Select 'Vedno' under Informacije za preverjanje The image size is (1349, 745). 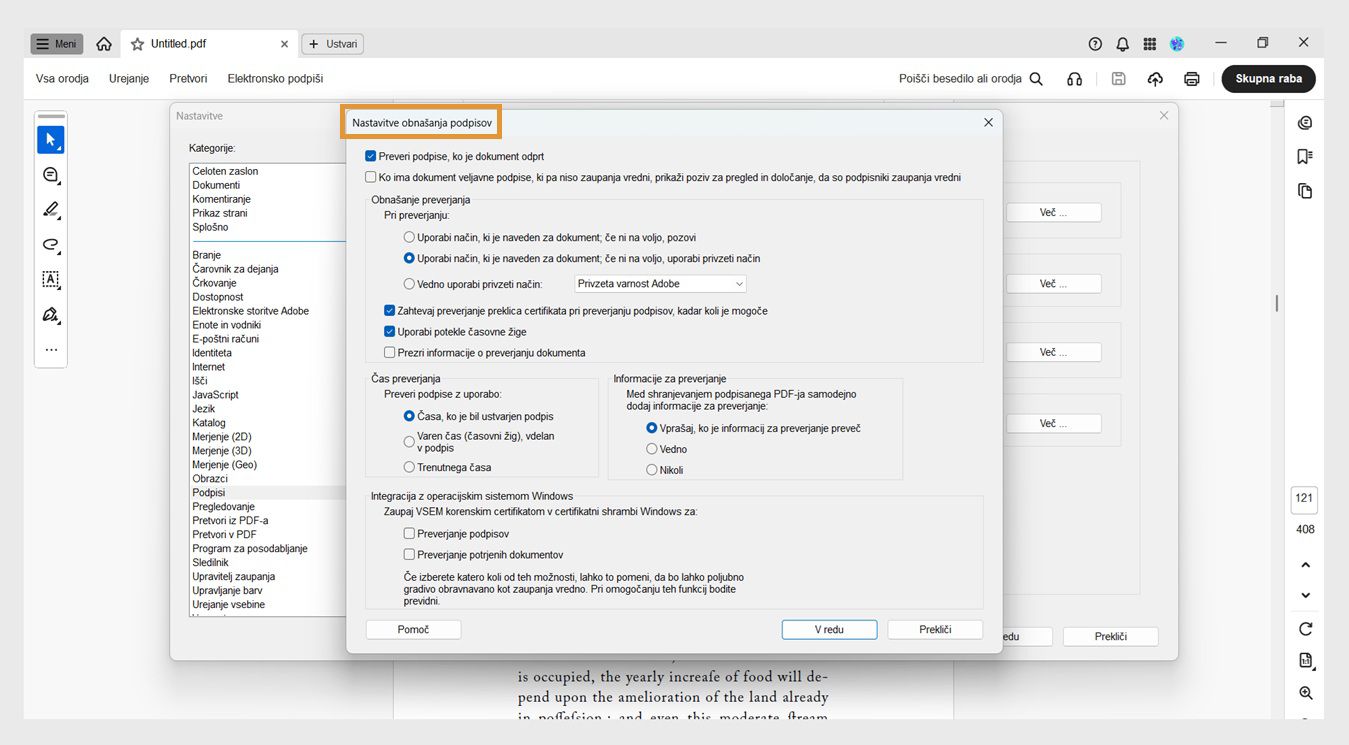click(x=652, y=449)
